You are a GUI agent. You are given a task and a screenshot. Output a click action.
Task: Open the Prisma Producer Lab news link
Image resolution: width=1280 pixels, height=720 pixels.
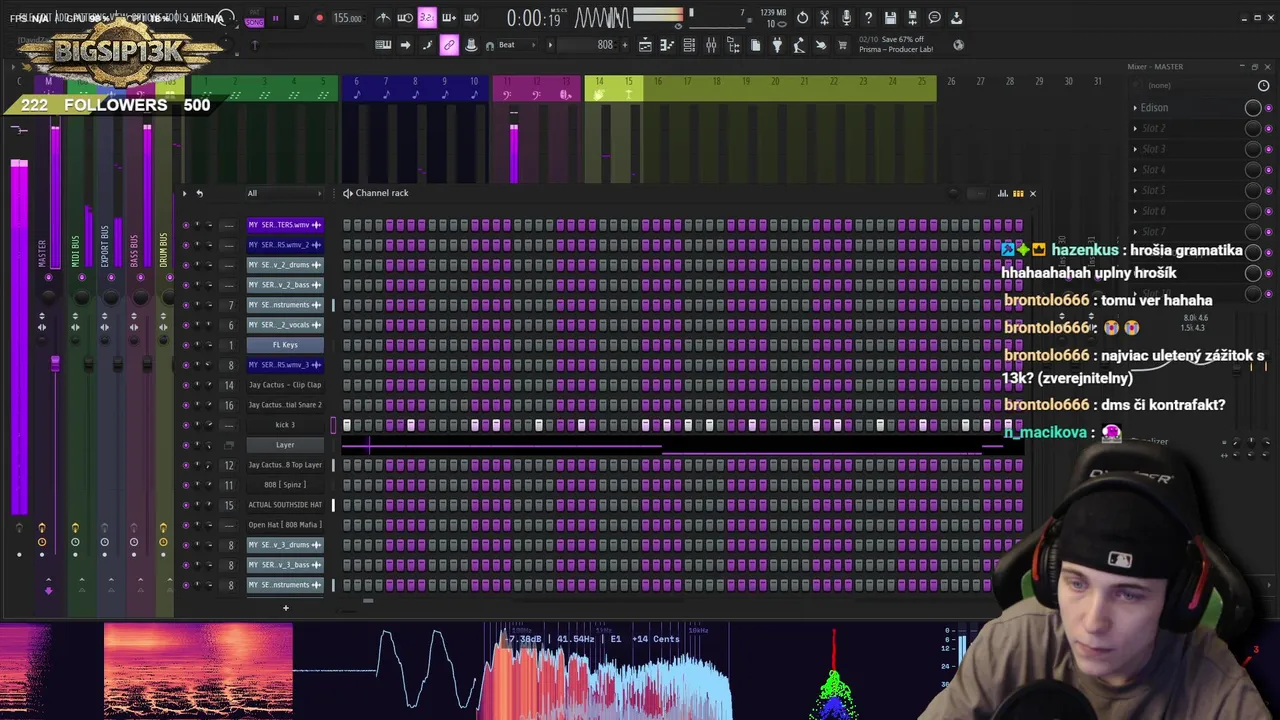point(897,45)
